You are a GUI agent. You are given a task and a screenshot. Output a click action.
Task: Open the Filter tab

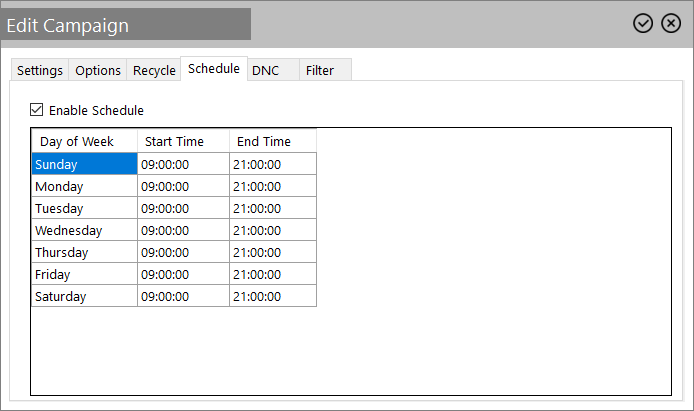coord(320,70)
